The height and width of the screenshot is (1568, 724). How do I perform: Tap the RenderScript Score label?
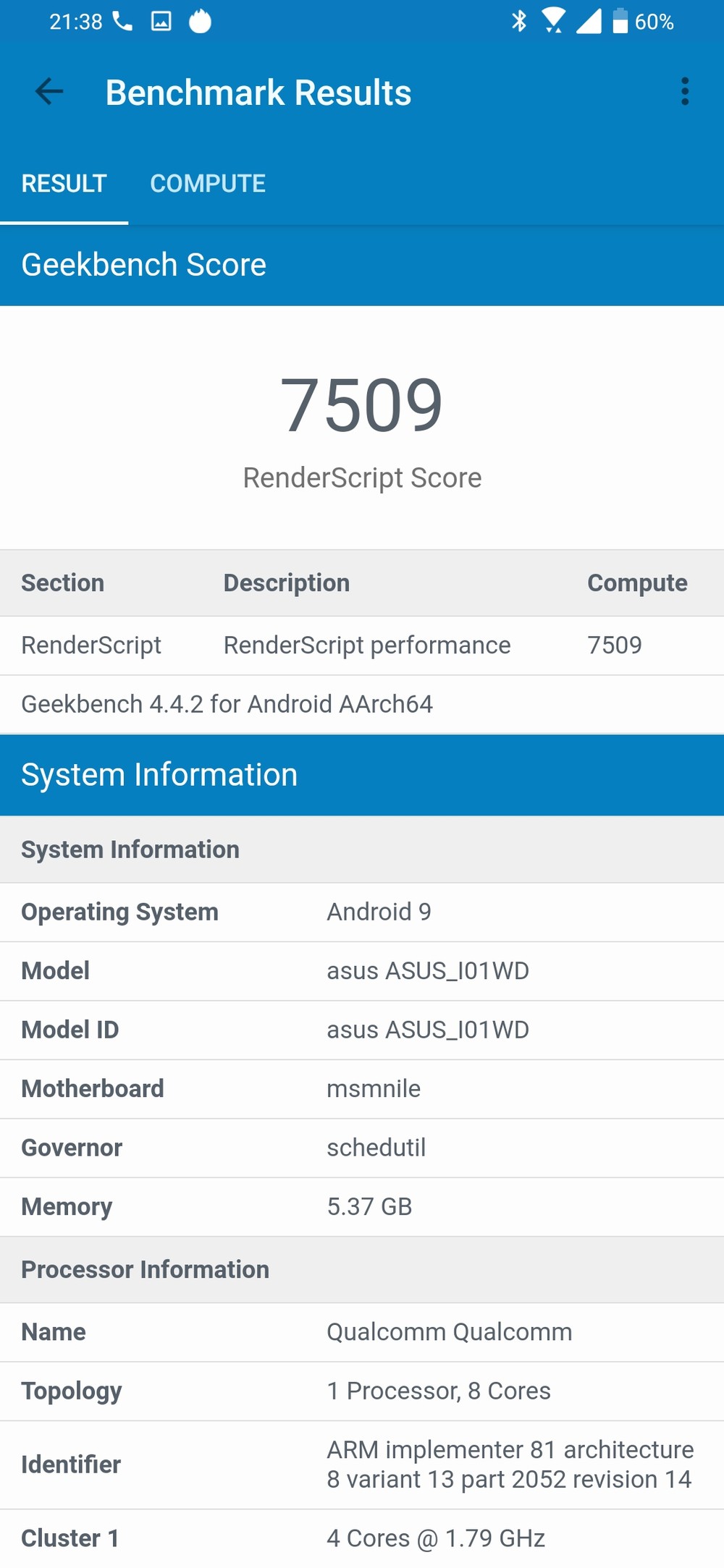[362, 478]
